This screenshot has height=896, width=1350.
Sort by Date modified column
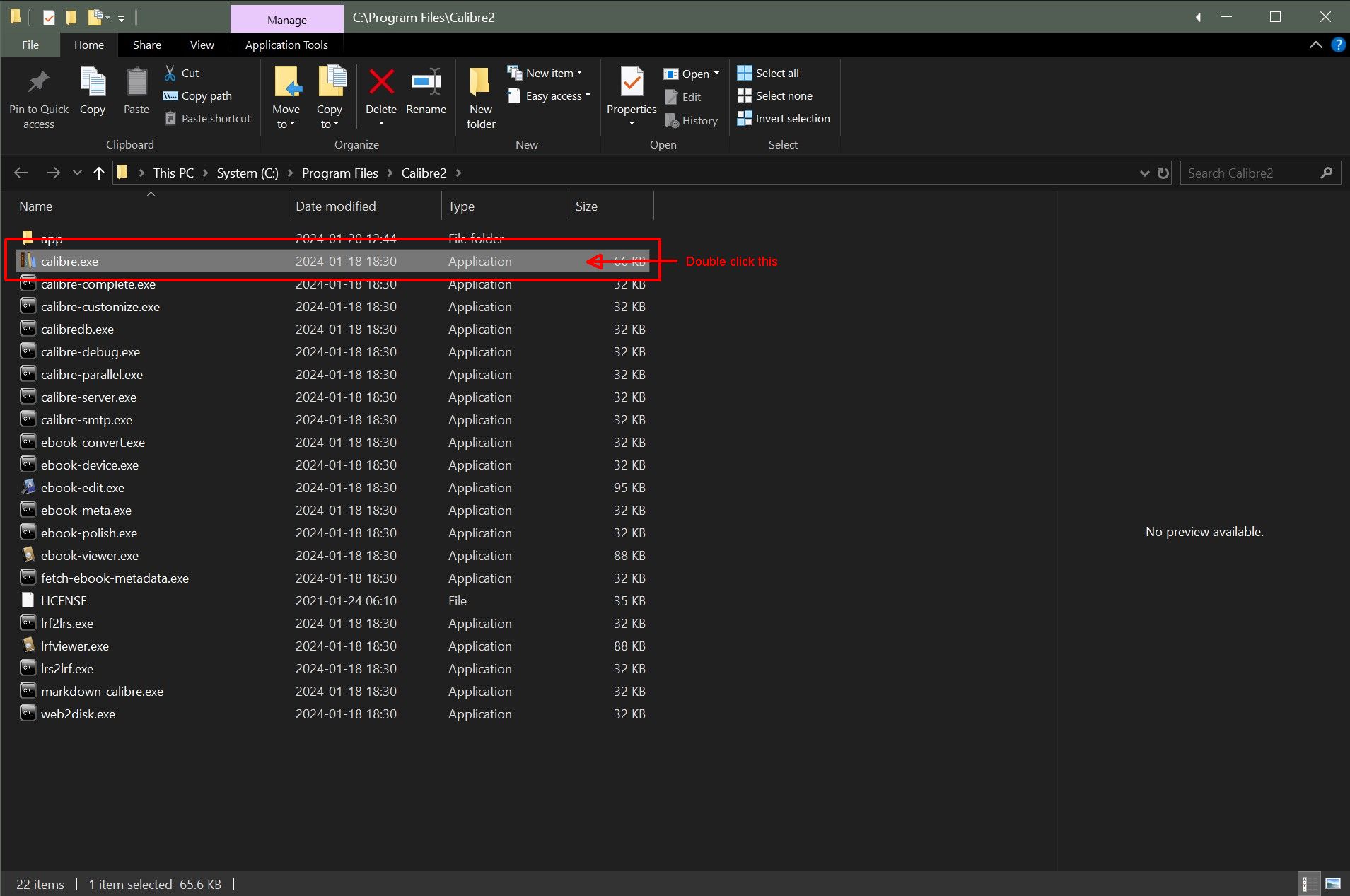(365, 206)
